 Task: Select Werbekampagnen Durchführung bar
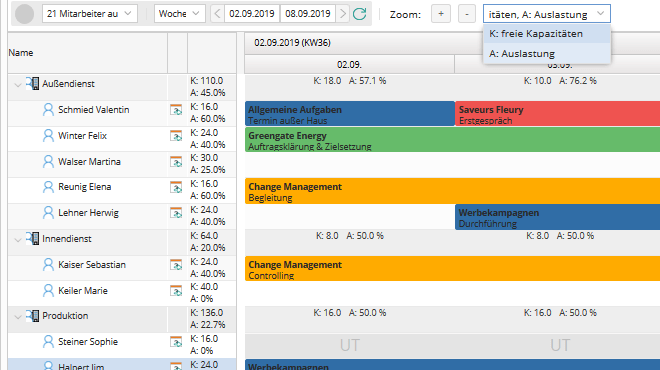(x=557, y=217)
